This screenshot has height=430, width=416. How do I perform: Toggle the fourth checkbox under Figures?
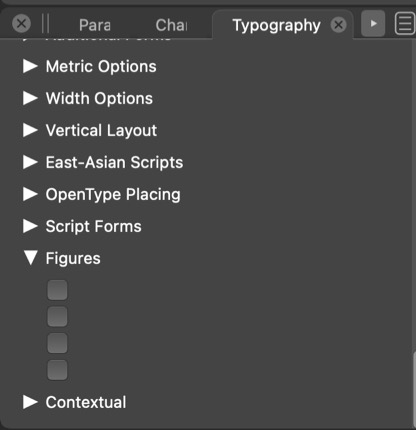pyautogui.click(x=57, y=370)
